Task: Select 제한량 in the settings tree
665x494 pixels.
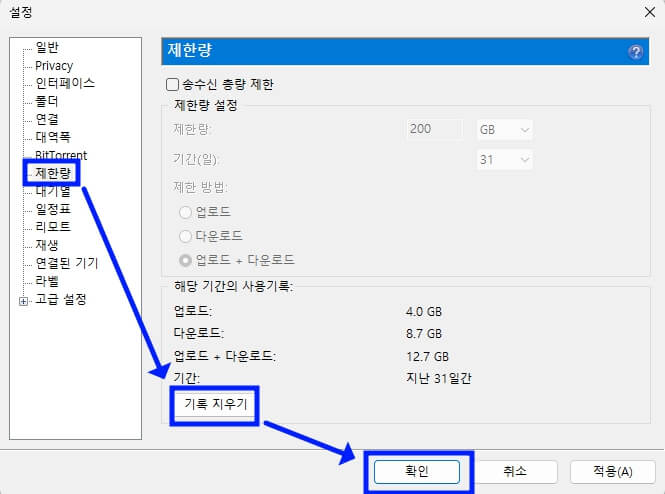Action: click(53, 173)
